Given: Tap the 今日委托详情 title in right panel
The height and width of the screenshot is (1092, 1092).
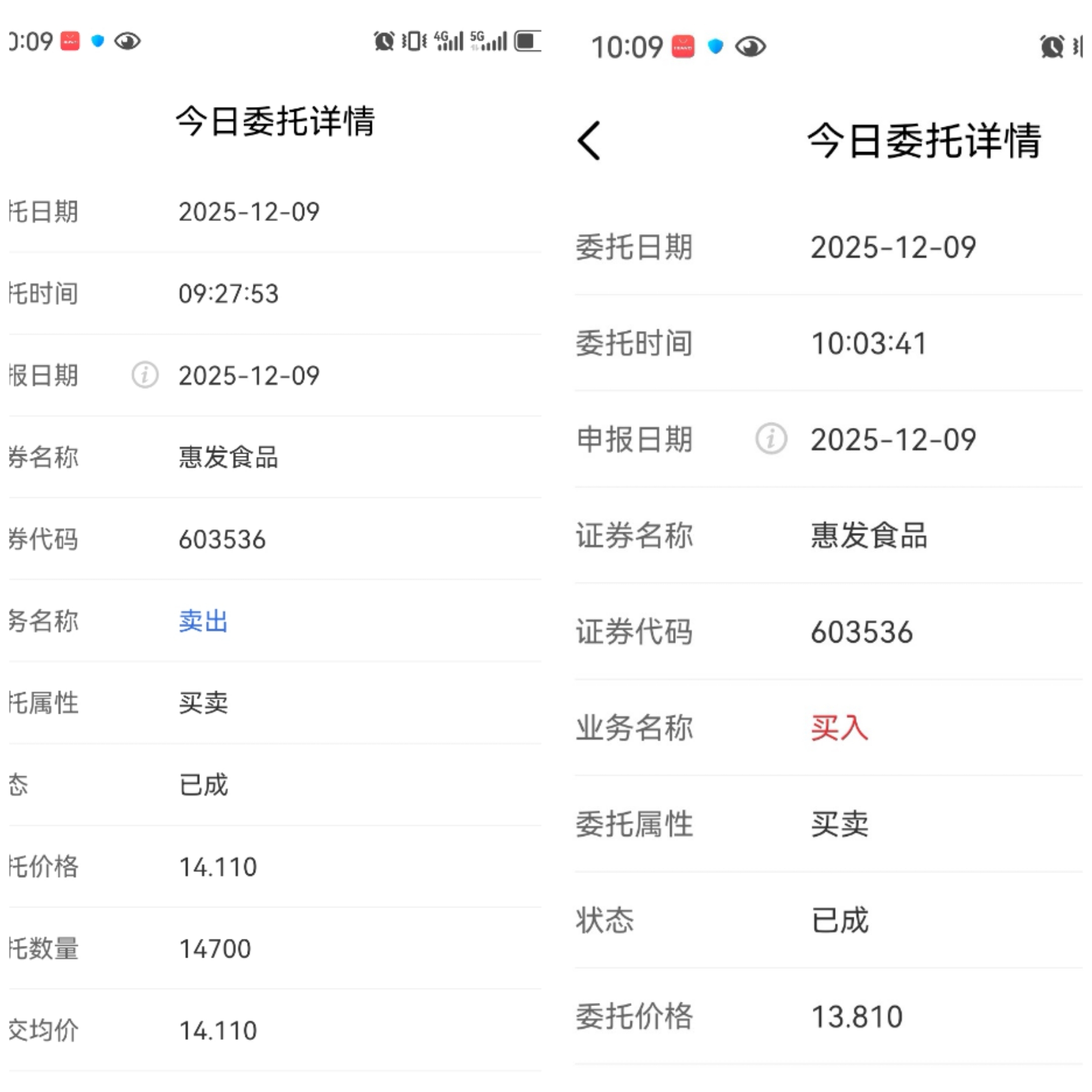Looking at the screenshot, I should 924,141.
